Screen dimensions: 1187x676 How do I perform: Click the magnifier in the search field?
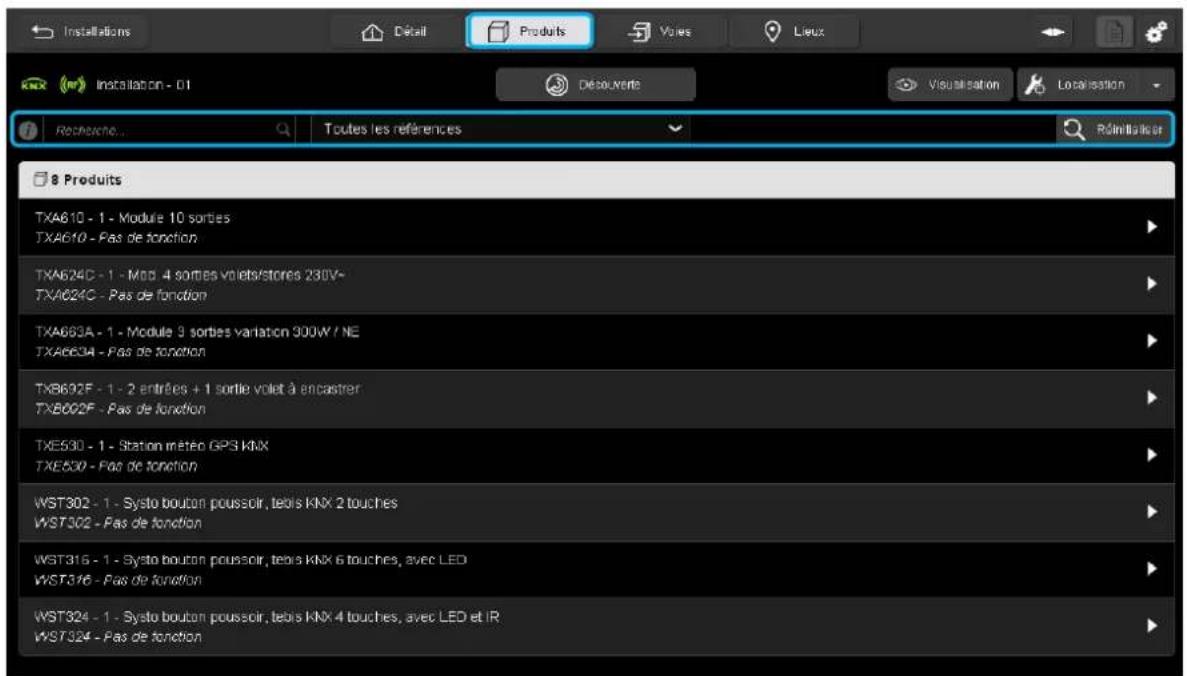coord(283,130)
